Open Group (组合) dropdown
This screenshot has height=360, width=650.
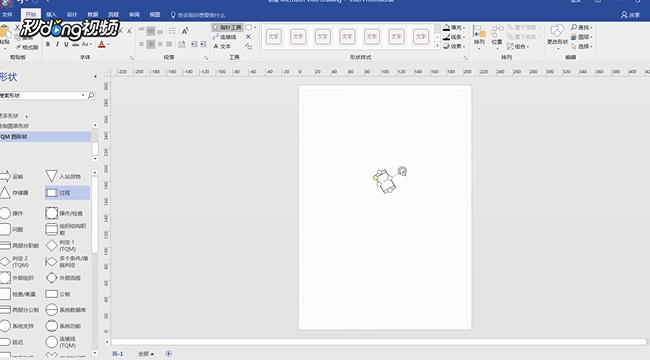tap(518, 46)
